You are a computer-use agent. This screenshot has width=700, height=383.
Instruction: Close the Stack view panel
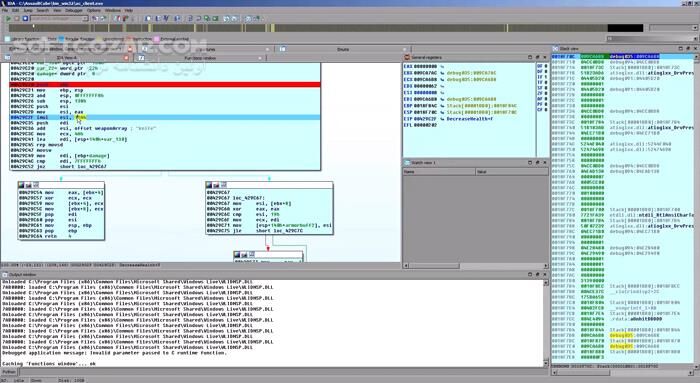point(695,48)
